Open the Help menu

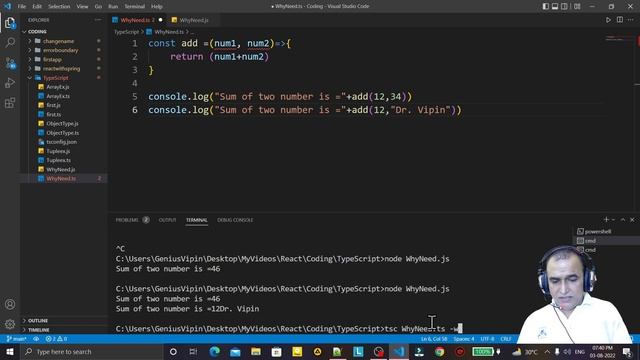point(157,6)
